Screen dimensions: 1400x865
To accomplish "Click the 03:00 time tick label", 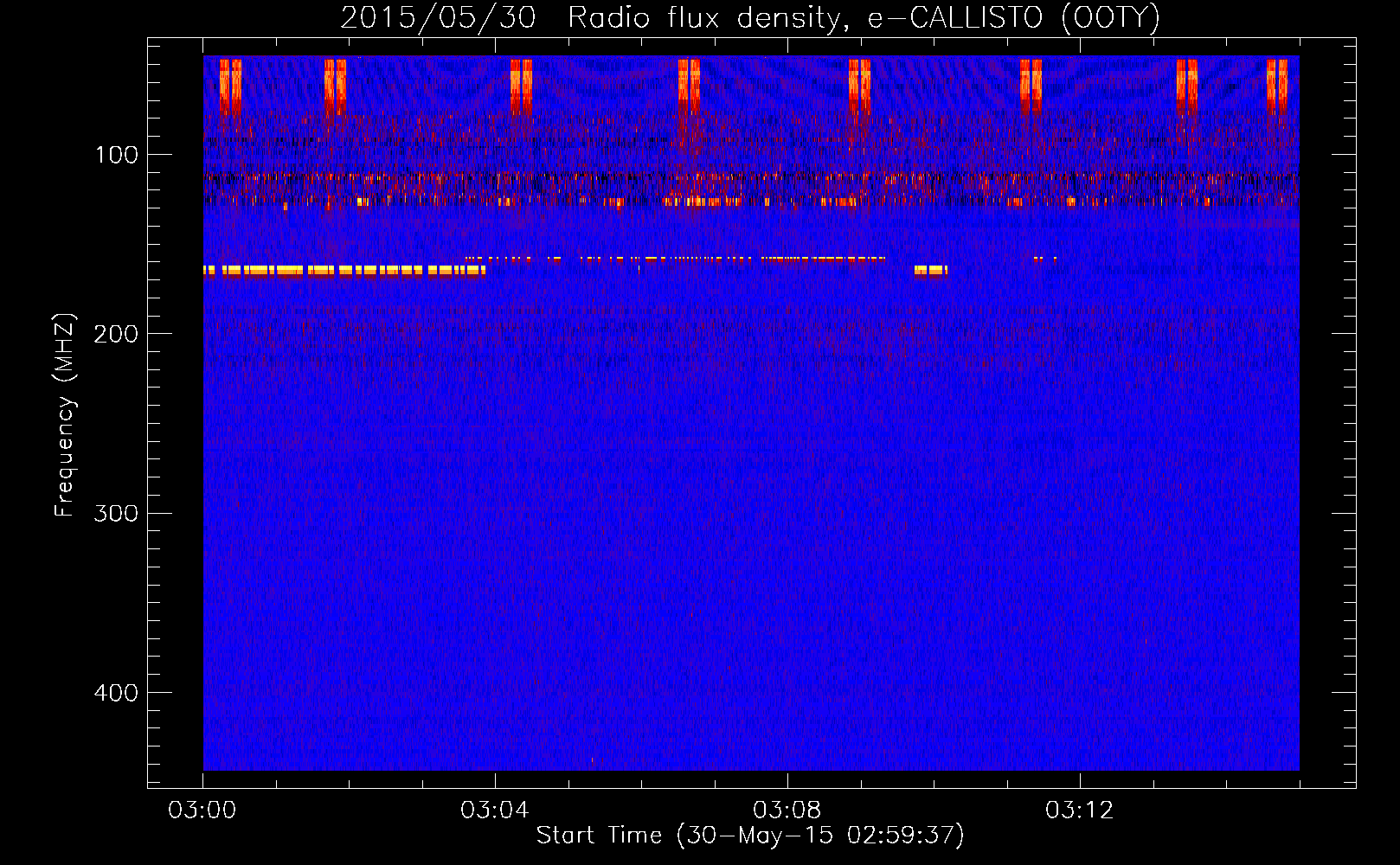I will tap(202, 811).
